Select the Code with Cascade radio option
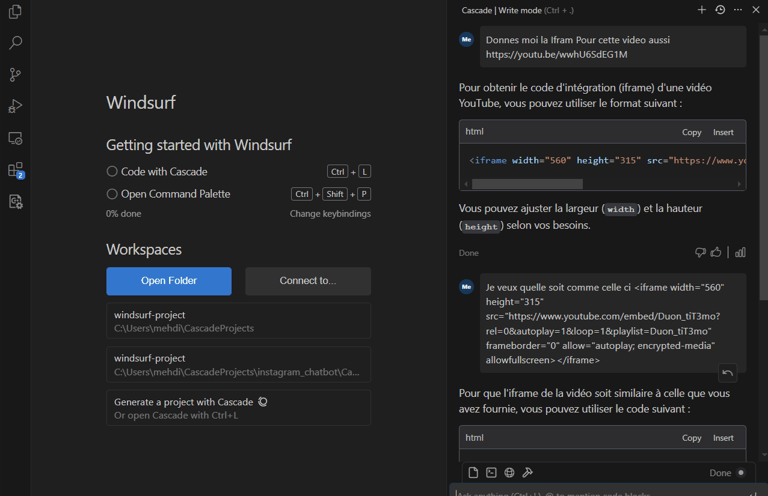This screenshot has width=768, height=496. (x=112, y=171)
